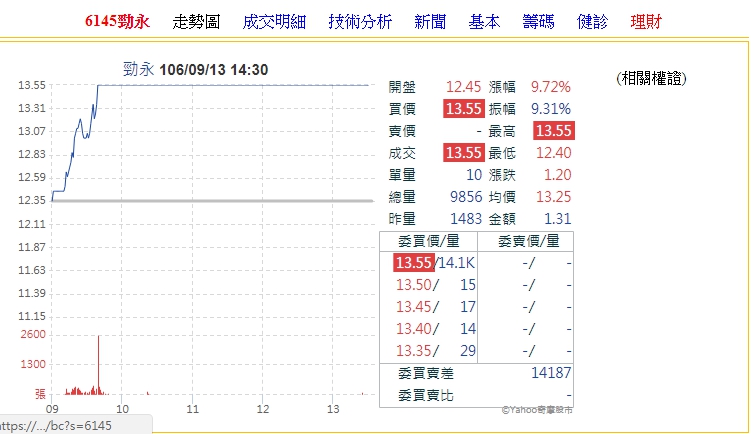
Task: Click the 1300 volume axis label
Action: click(x=33, y=365)
